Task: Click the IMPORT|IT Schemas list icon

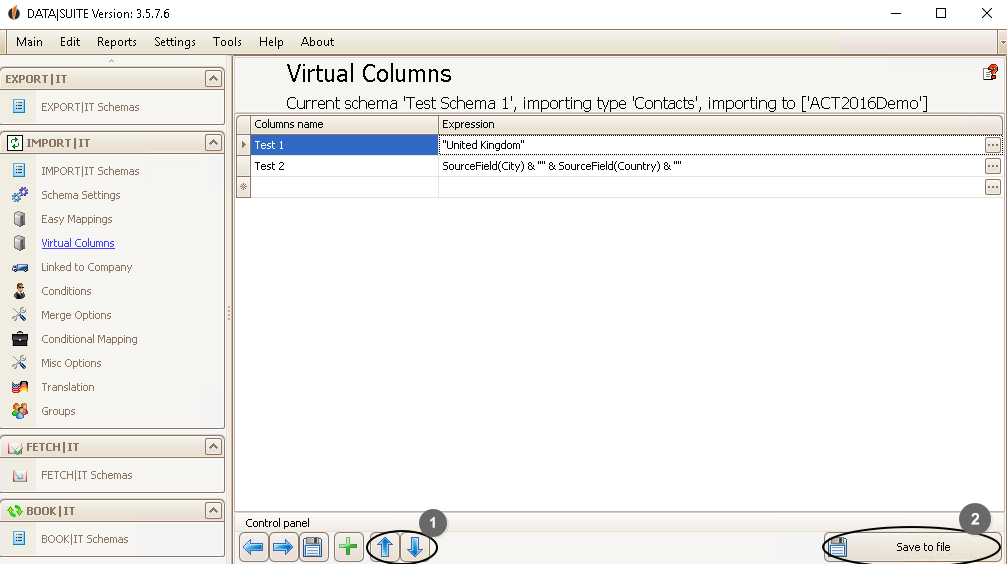Action: pos(19,170)
